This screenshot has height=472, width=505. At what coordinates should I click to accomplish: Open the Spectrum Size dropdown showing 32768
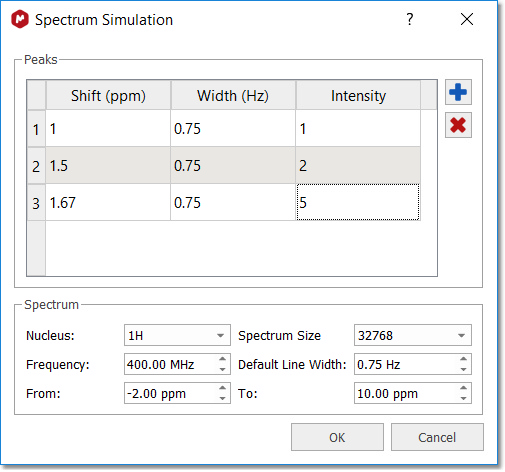pos(413,335)
